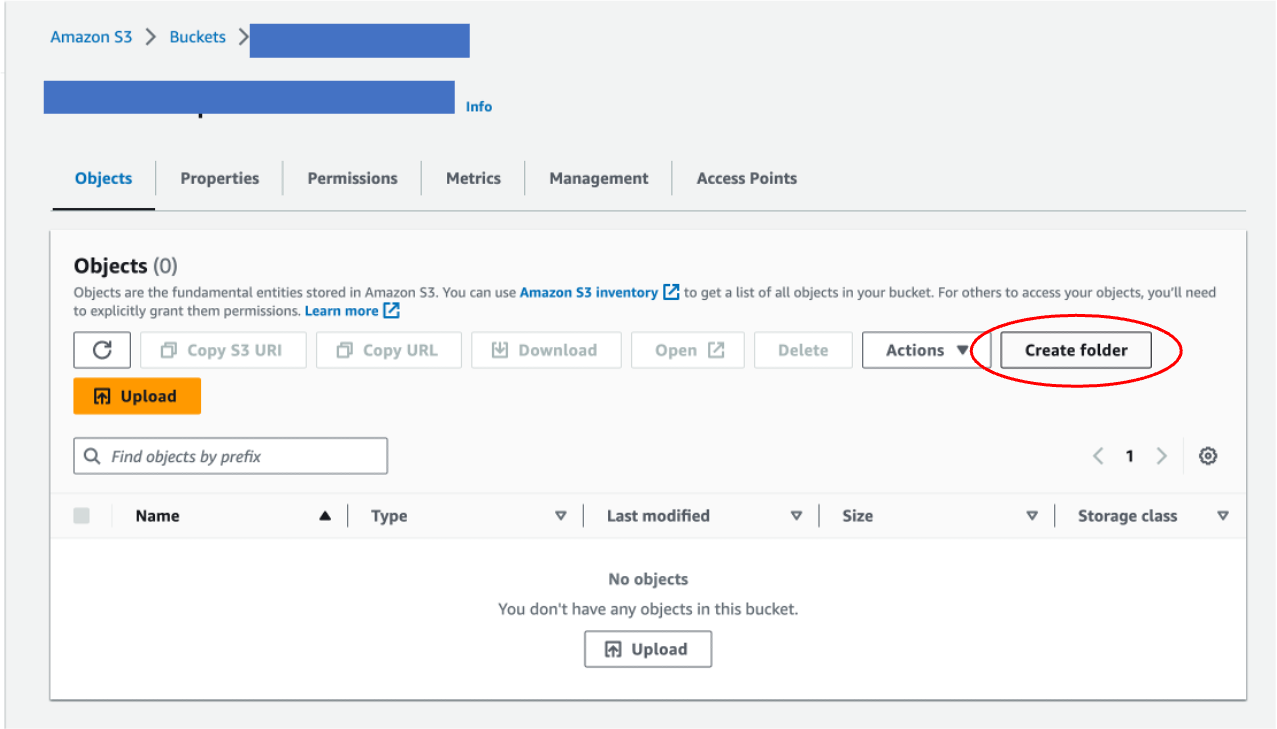Image resolution: width=1277 pixels, height=729 pixels.
Task: Select the Access Points tab
Action: (x=746, y=178)
